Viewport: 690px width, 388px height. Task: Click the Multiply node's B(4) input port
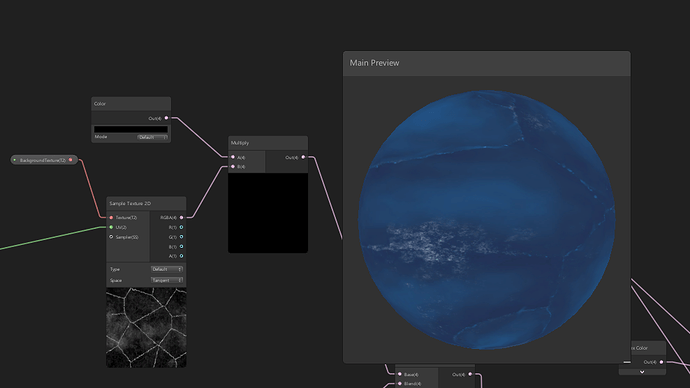click(x=233, y=166)
